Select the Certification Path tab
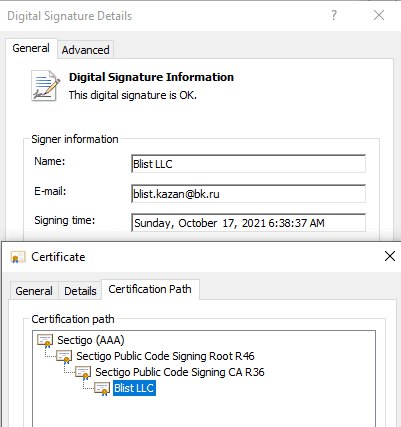The height and width of the screenshot is (427, 401). click(x=150, y=289)
